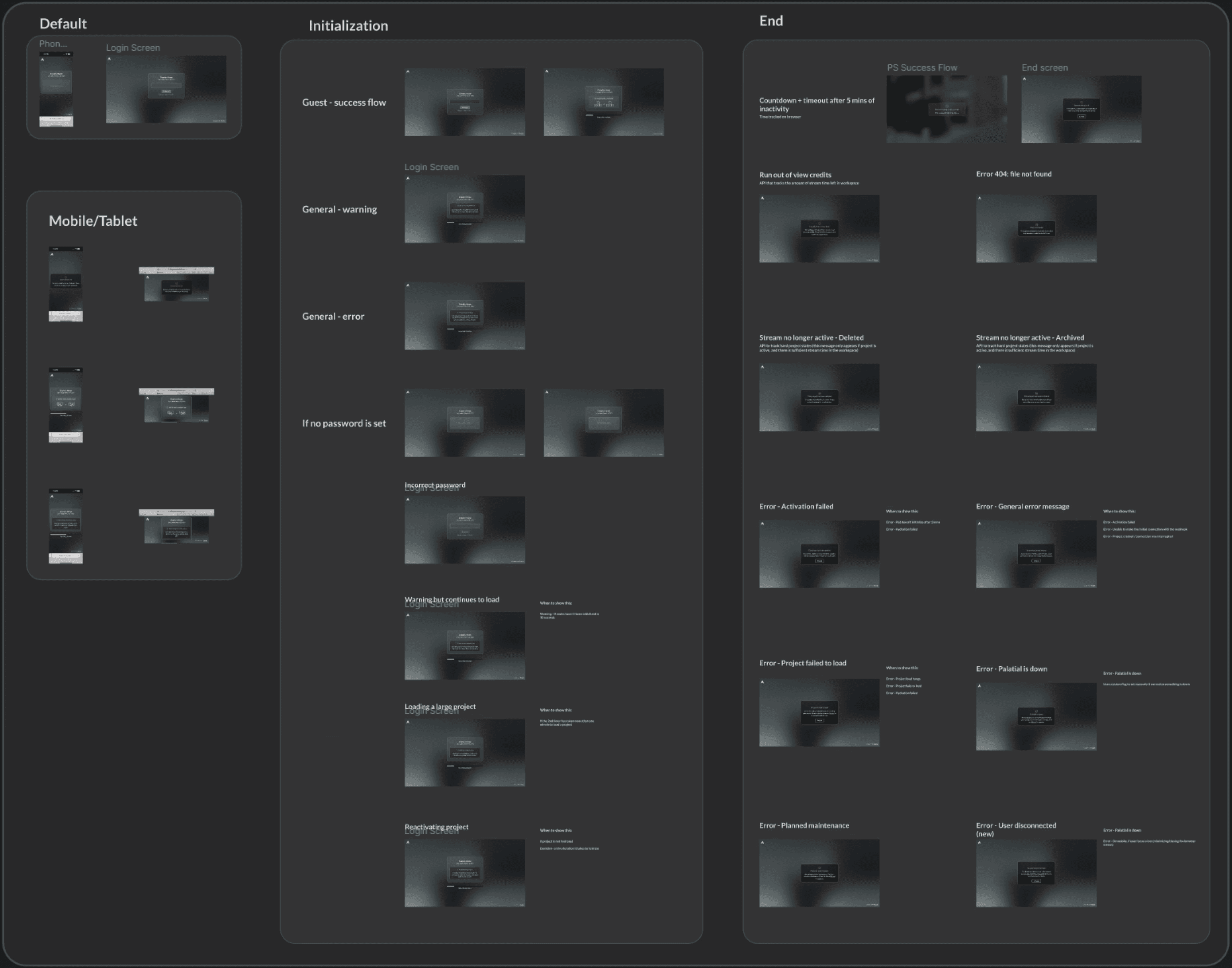Click the 'Stream no longer active - Archived' label
The height and width of the screenshot is (968, 1232).
tap(1030, 337)
